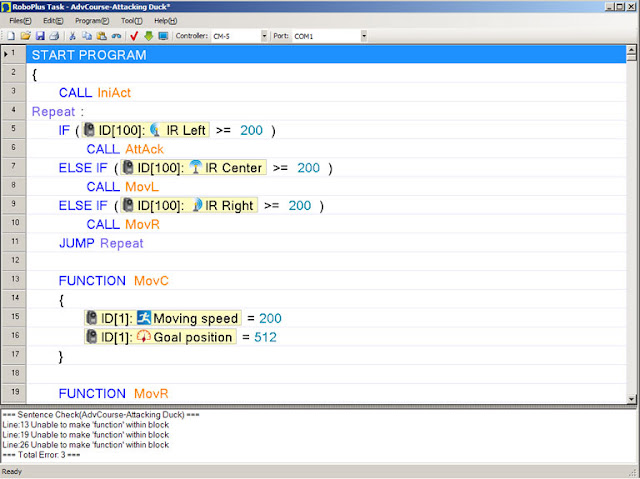This screenshot has height=479, width=640.
Task: Select the FUNCTION MovC line
Action: pyautogui.click(x=326, y=280)
